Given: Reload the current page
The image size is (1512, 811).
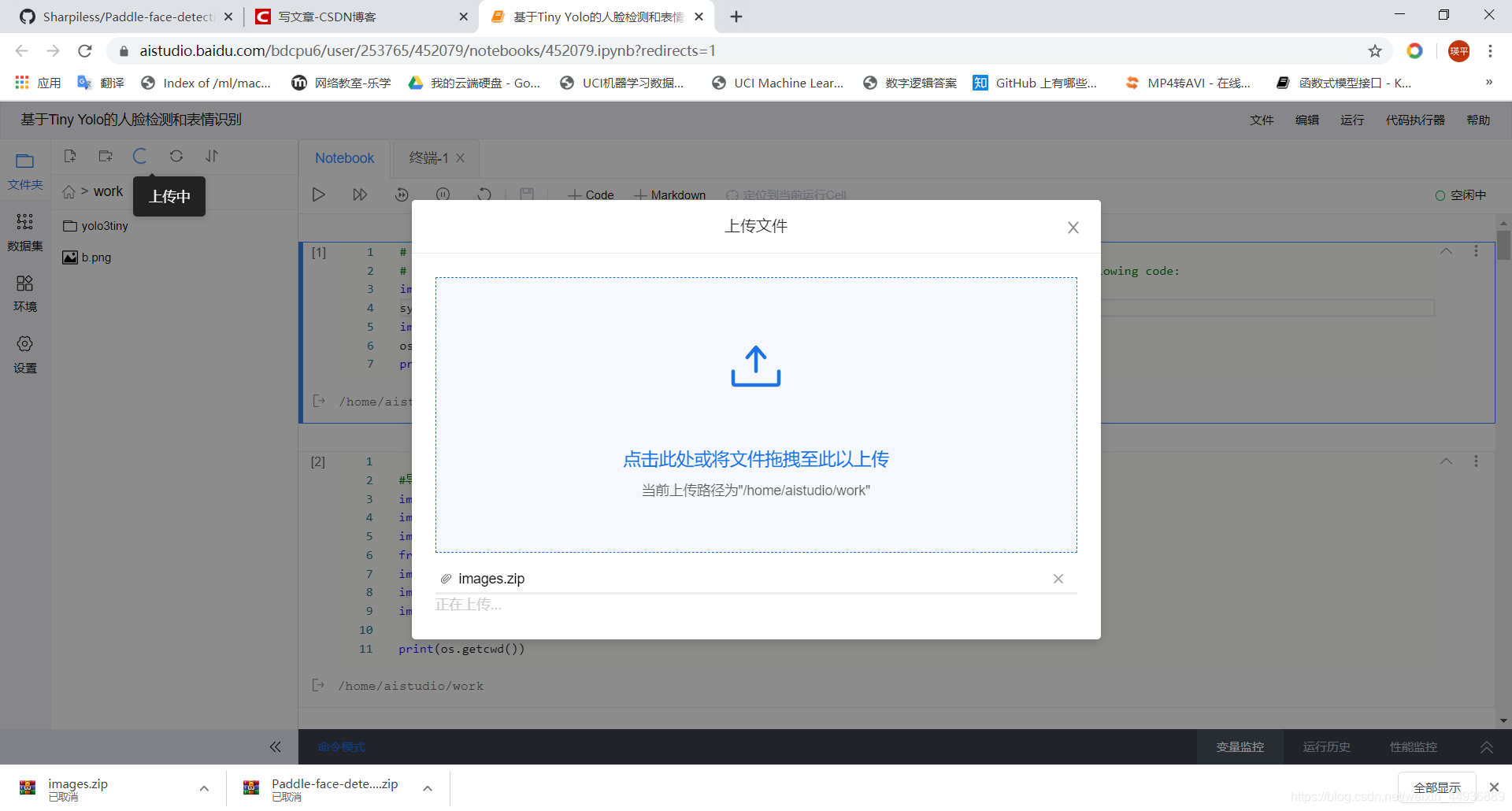Looking at the screenshot, I should pos(85,51).
